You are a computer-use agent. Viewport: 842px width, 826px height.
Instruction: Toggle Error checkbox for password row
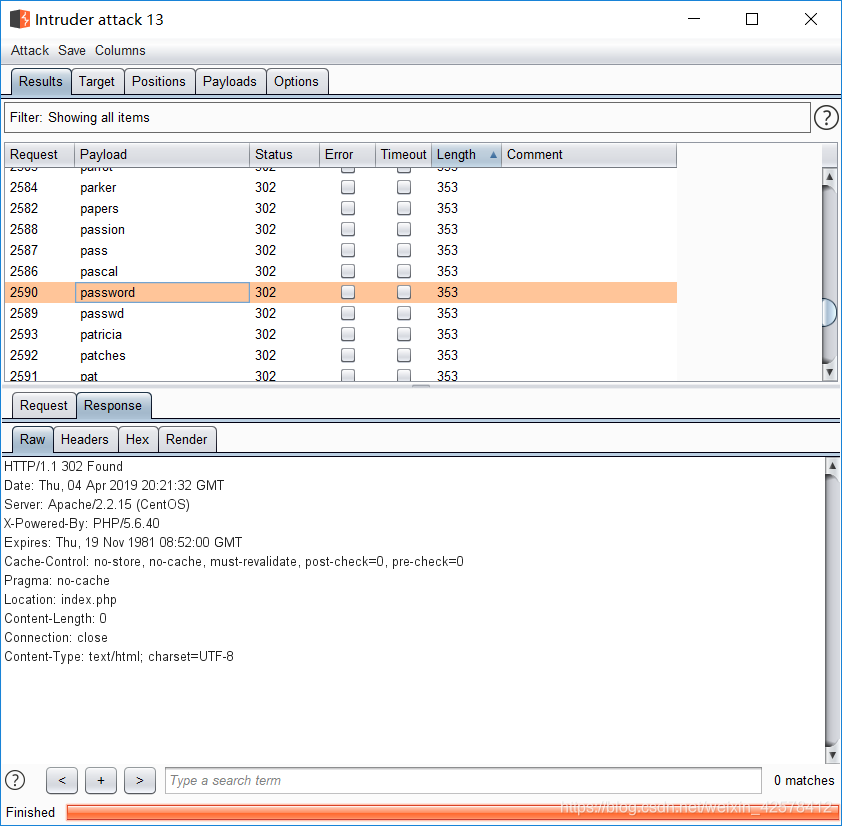tap(348, 292)
